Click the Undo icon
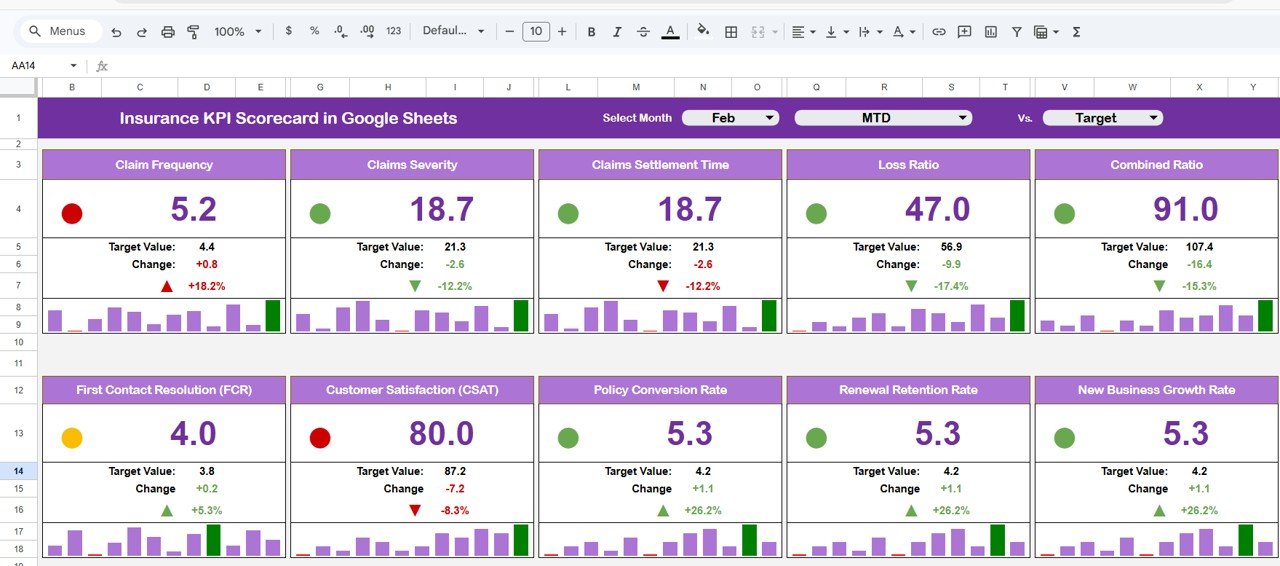 click(x=116, y=32)
